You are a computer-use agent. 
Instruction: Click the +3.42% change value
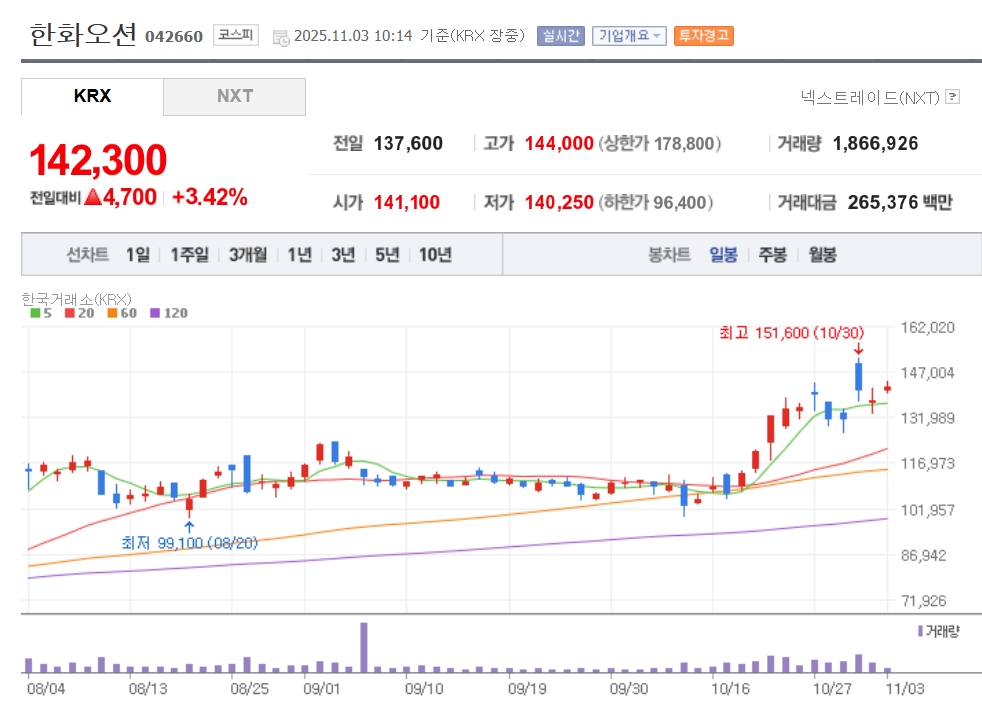[x=210, y=197]
